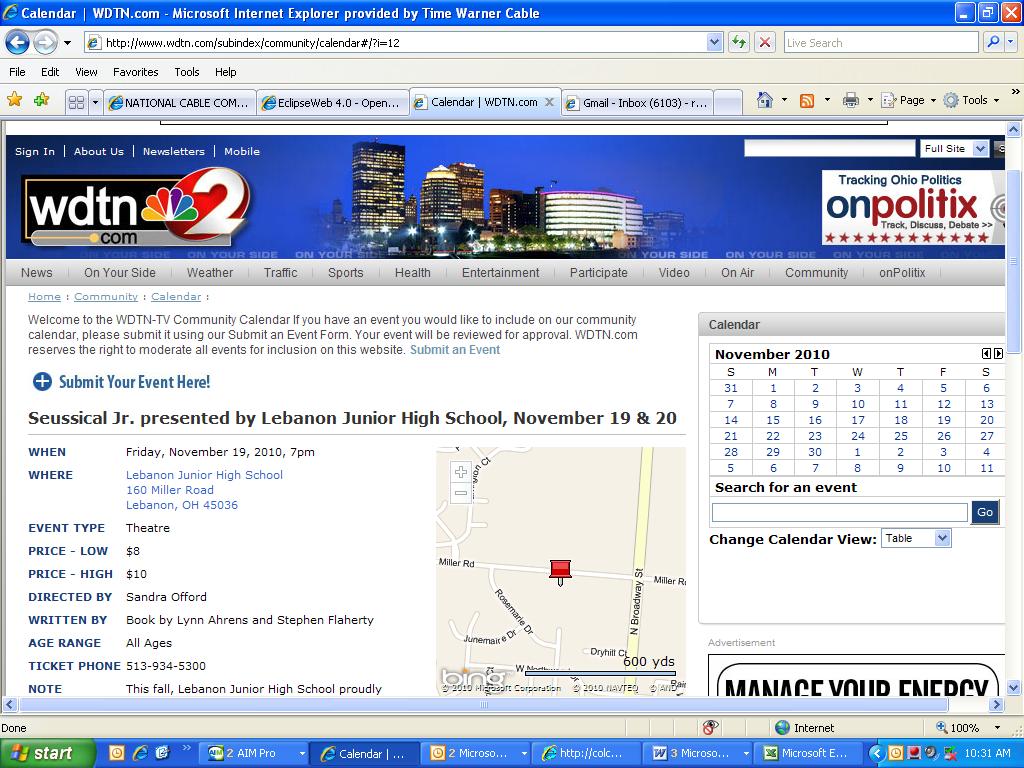This screenshot has width=1024, height=768.
Task: Open the Tools menu in menu bar
Action: tap(187, 72)
